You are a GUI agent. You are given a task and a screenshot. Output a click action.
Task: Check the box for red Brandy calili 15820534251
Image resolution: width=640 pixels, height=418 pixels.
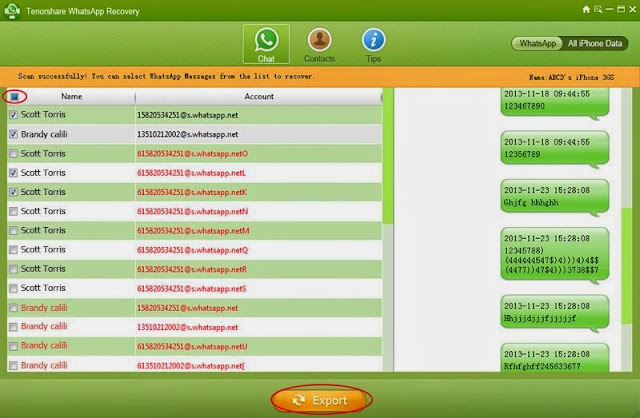[x=13, y=308]
